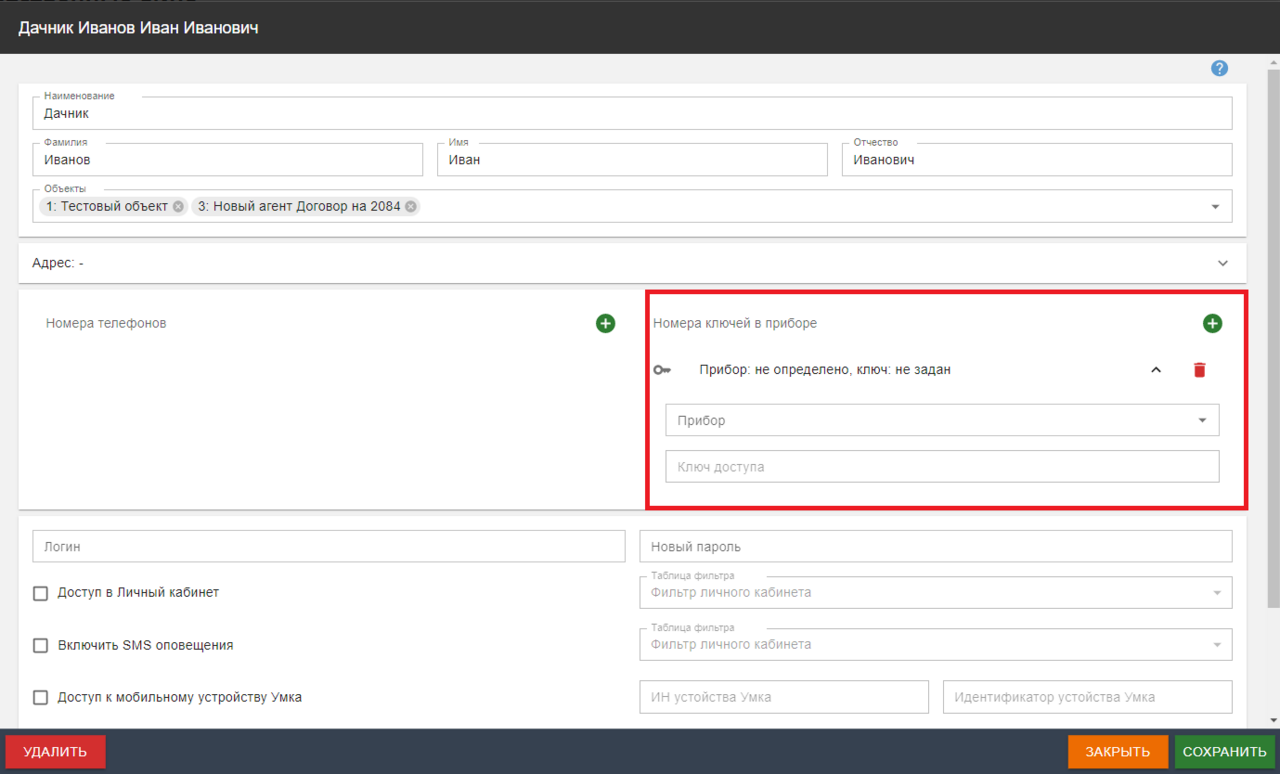Click the 'Ключ доступа' input field
1280x774 pixels.
pos(941,467)
